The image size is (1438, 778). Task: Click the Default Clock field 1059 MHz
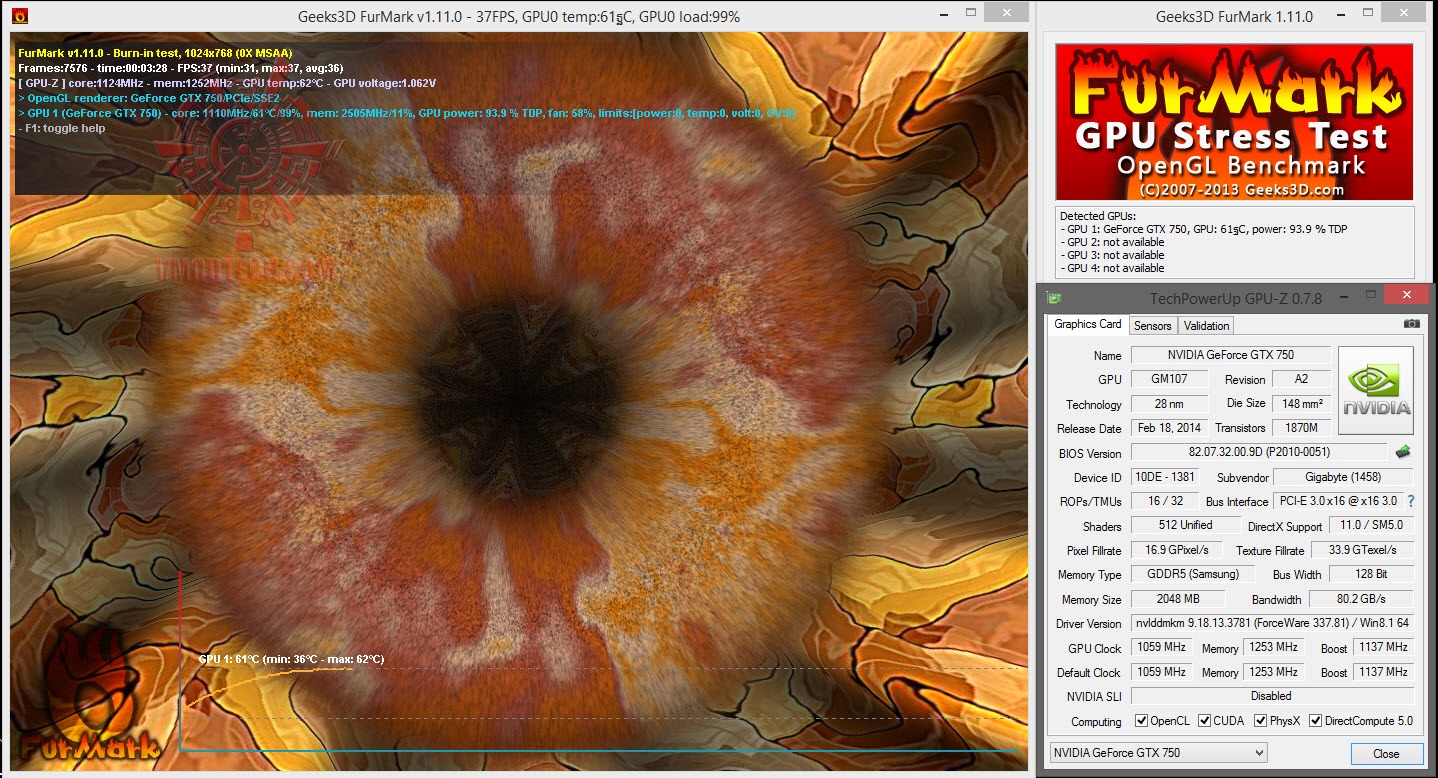1161,672
